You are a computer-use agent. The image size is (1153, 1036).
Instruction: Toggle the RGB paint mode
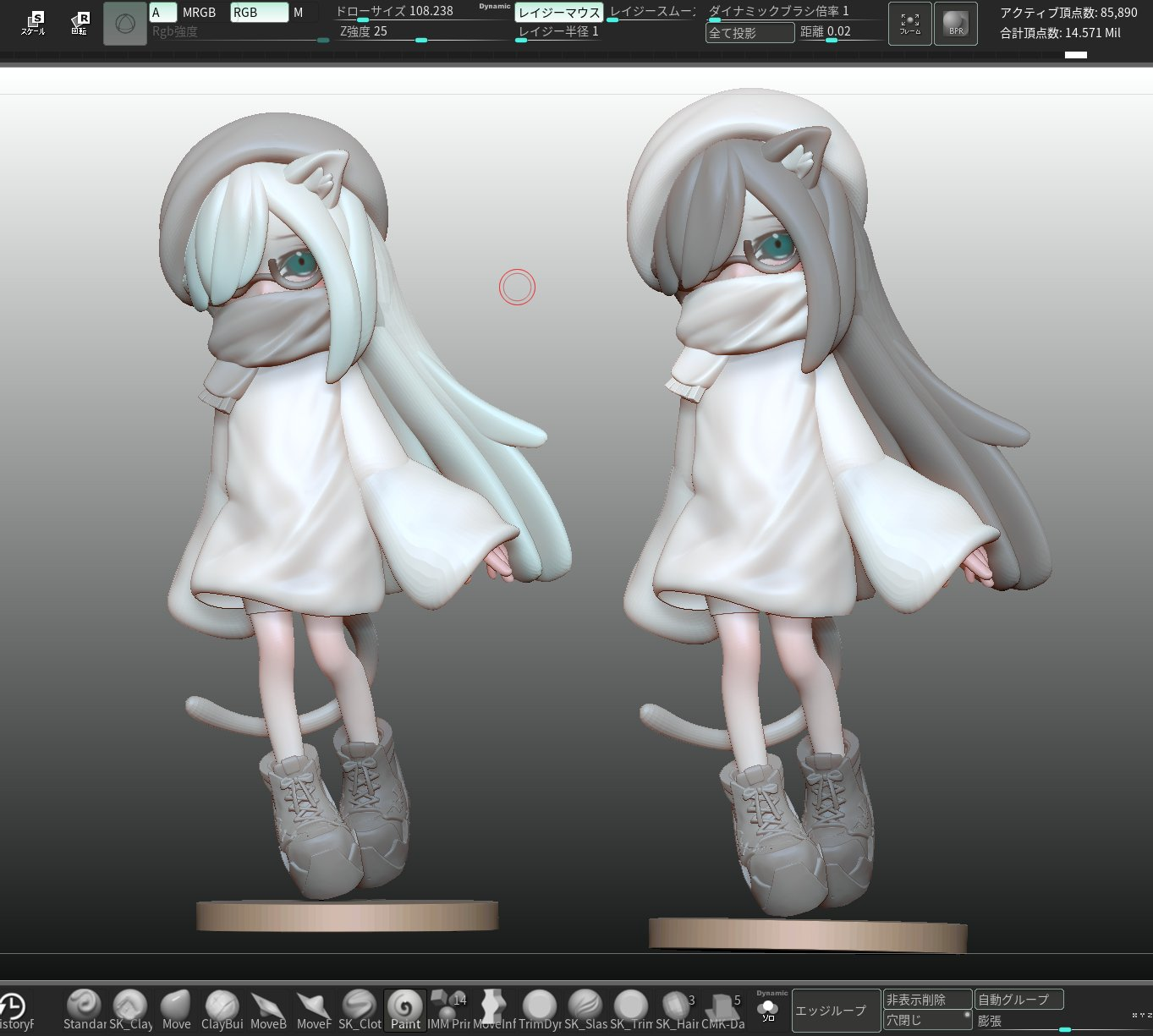(x=260, y=12)
